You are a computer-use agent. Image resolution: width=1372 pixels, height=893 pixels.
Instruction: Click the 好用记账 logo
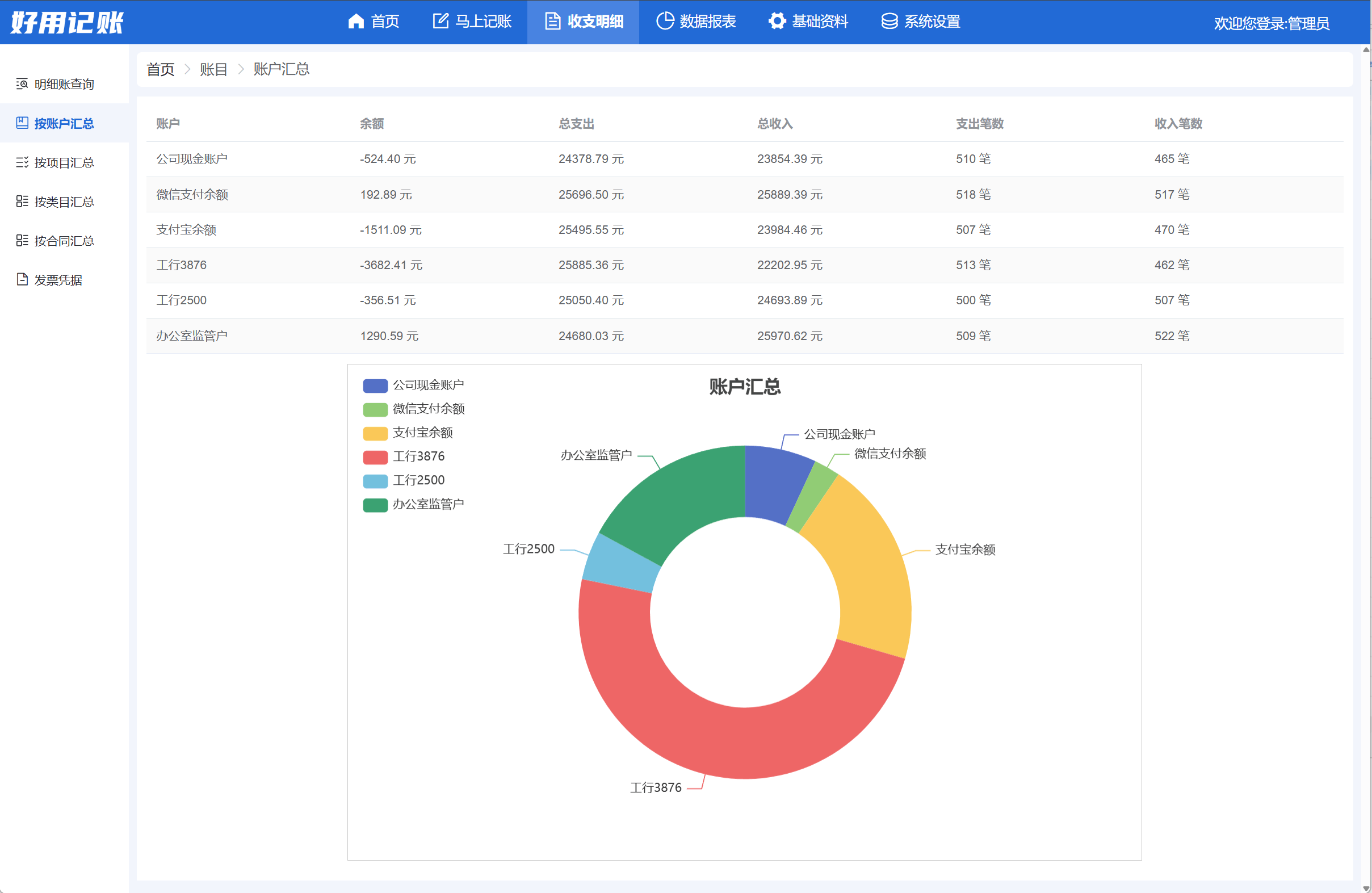(x=67, y=23)
